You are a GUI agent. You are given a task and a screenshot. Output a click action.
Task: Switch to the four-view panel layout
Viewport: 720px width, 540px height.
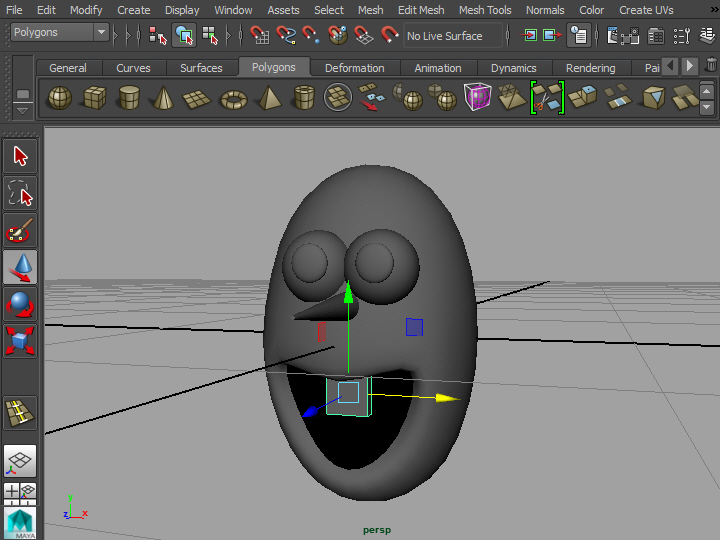(20, 492)
